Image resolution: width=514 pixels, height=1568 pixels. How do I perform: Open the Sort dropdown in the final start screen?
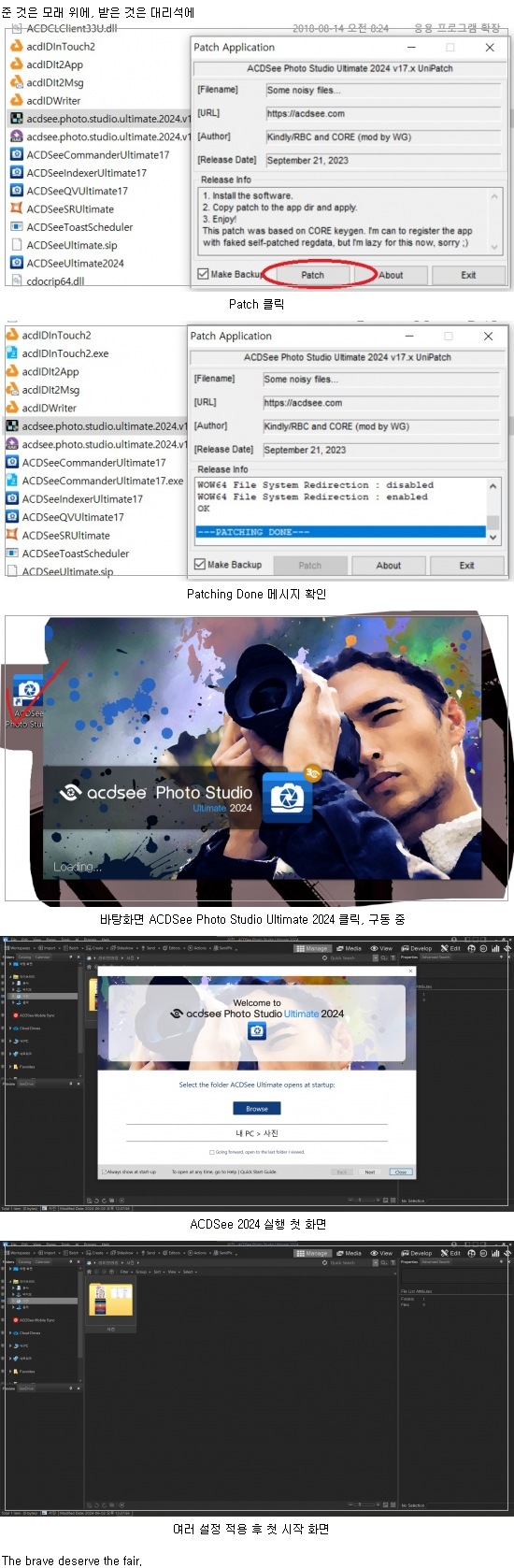[158, 1272]
